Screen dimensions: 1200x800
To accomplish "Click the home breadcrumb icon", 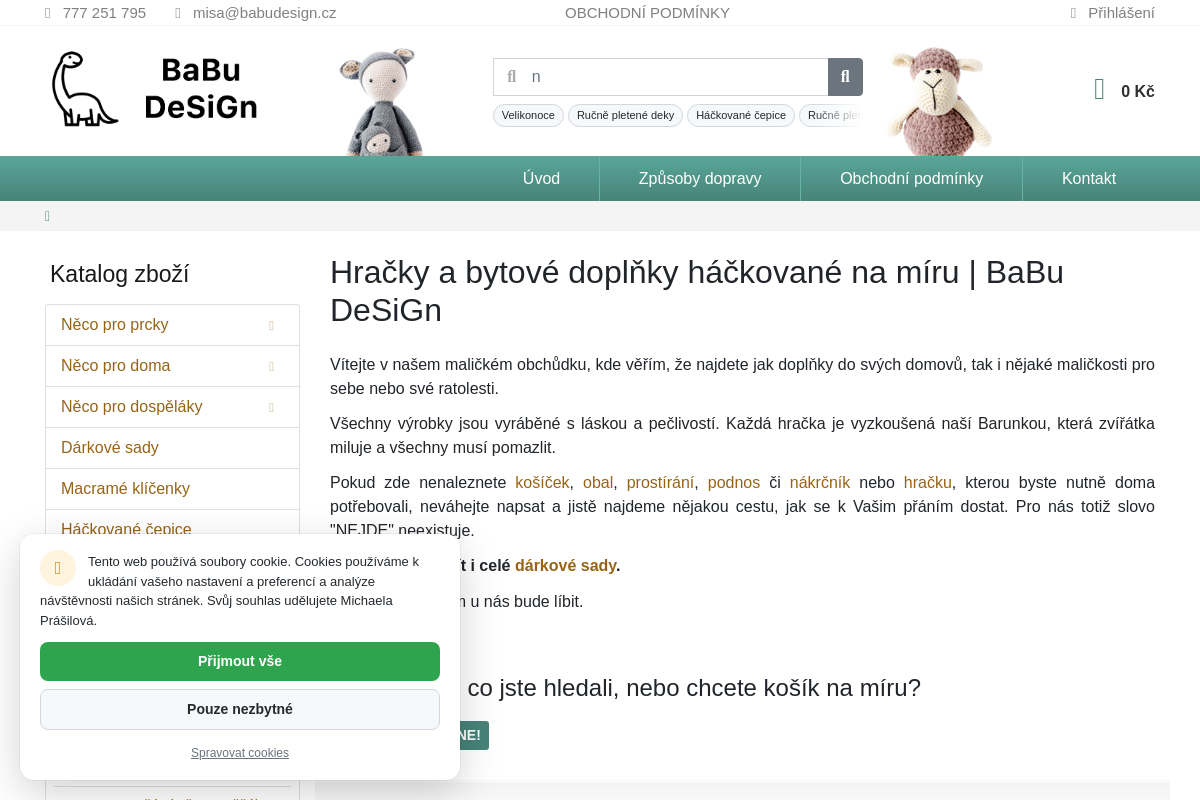I will (x=47, y=216).
